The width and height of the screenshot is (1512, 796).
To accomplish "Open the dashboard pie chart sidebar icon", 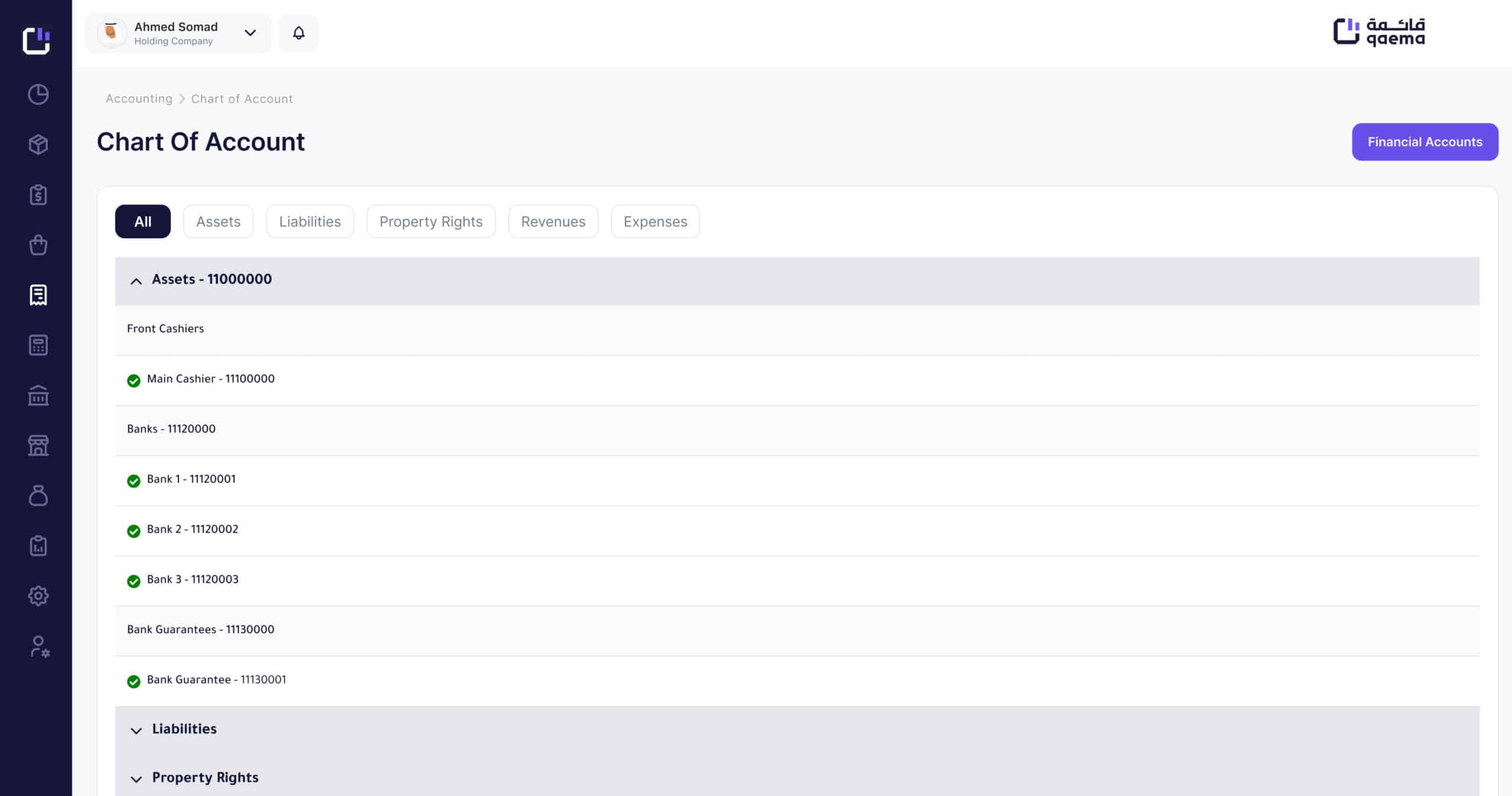I will (x=38, y=94).
